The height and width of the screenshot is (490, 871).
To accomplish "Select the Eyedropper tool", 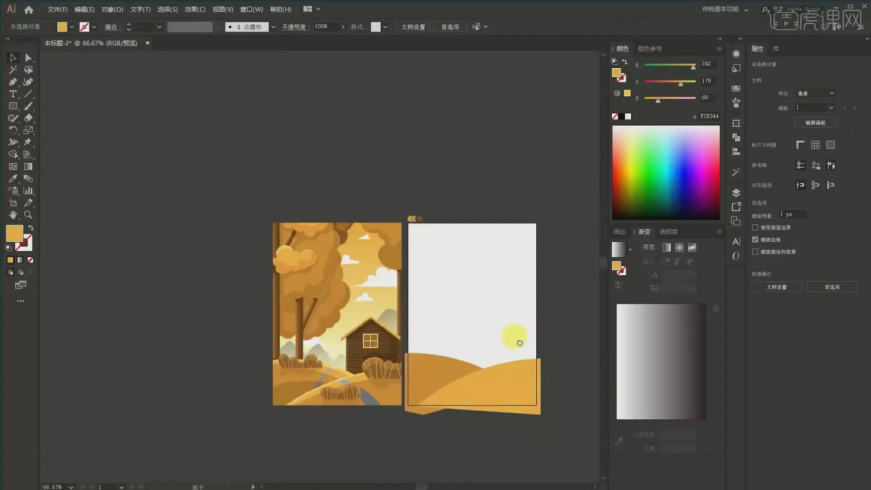I will click(13, 178).
